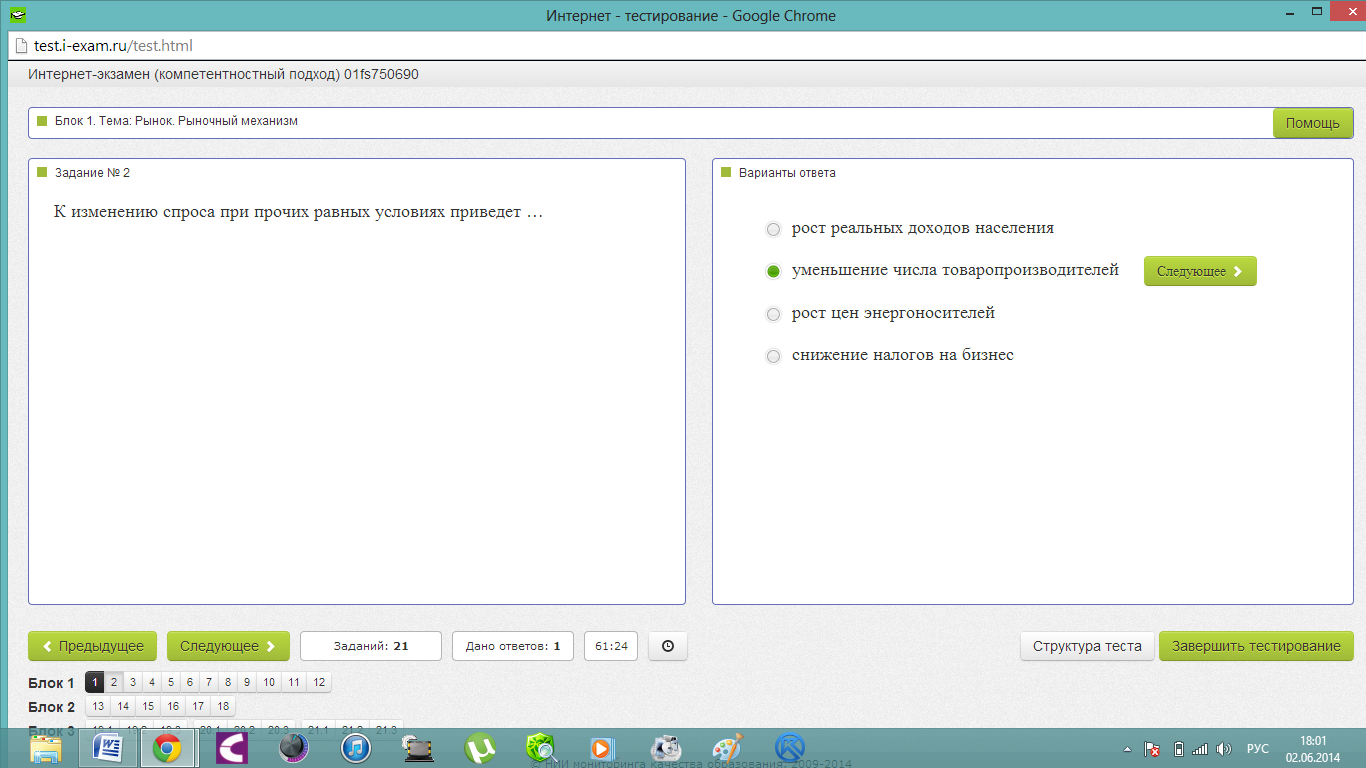Click the clock timer icon button
1366x768 pixels.
point(668,646)
